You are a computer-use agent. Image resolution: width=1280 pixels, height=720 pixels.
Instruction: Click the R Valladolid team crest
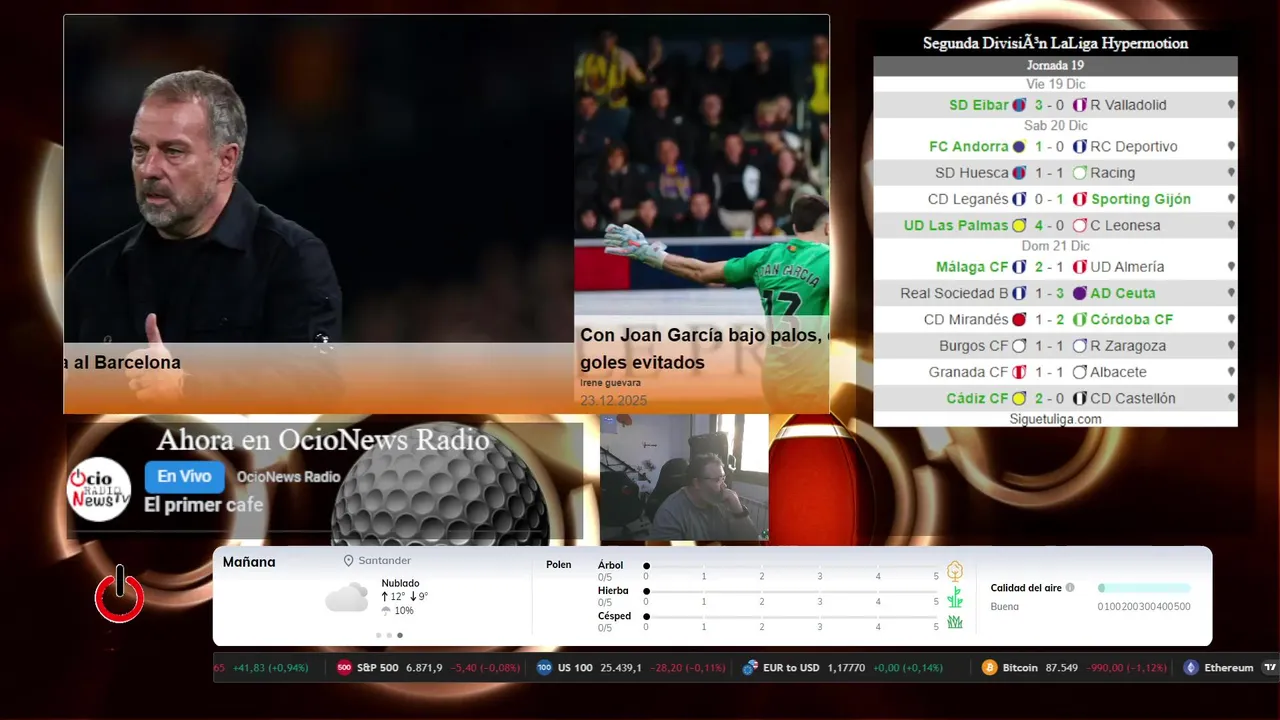(x=1080, y=105)
